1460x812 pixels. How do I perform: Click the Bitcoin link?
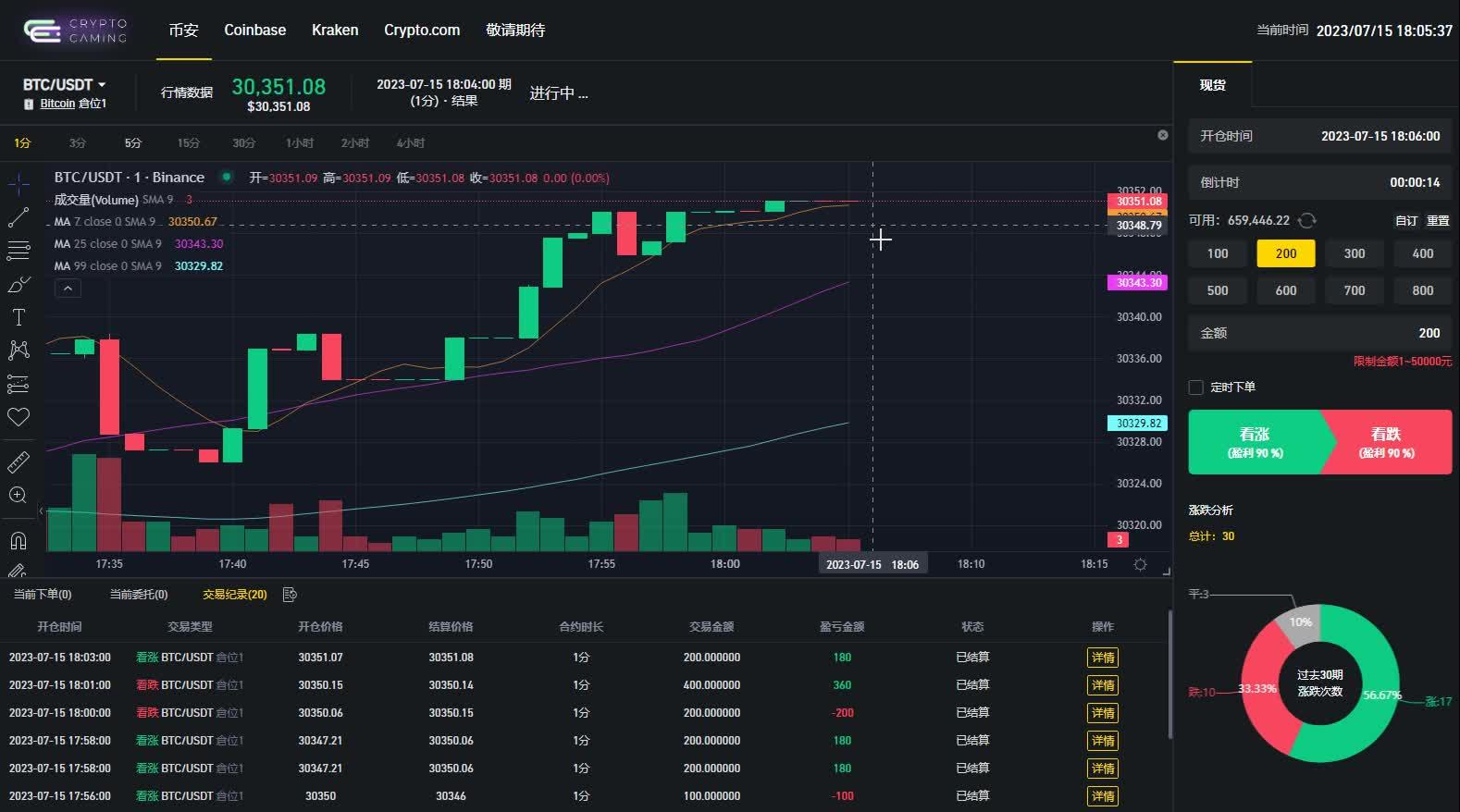[x=57, y=104]
